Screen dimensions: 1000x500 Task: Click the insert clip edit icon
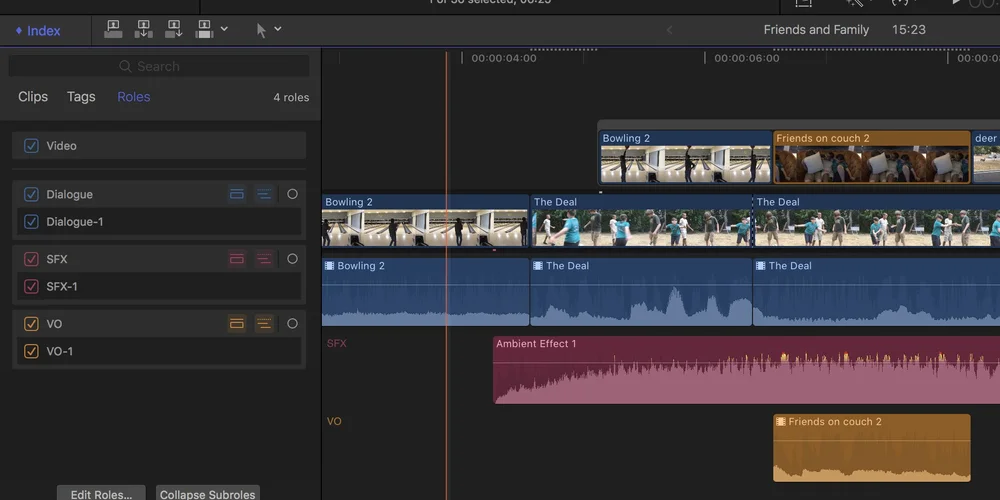[x=143, y=29]
